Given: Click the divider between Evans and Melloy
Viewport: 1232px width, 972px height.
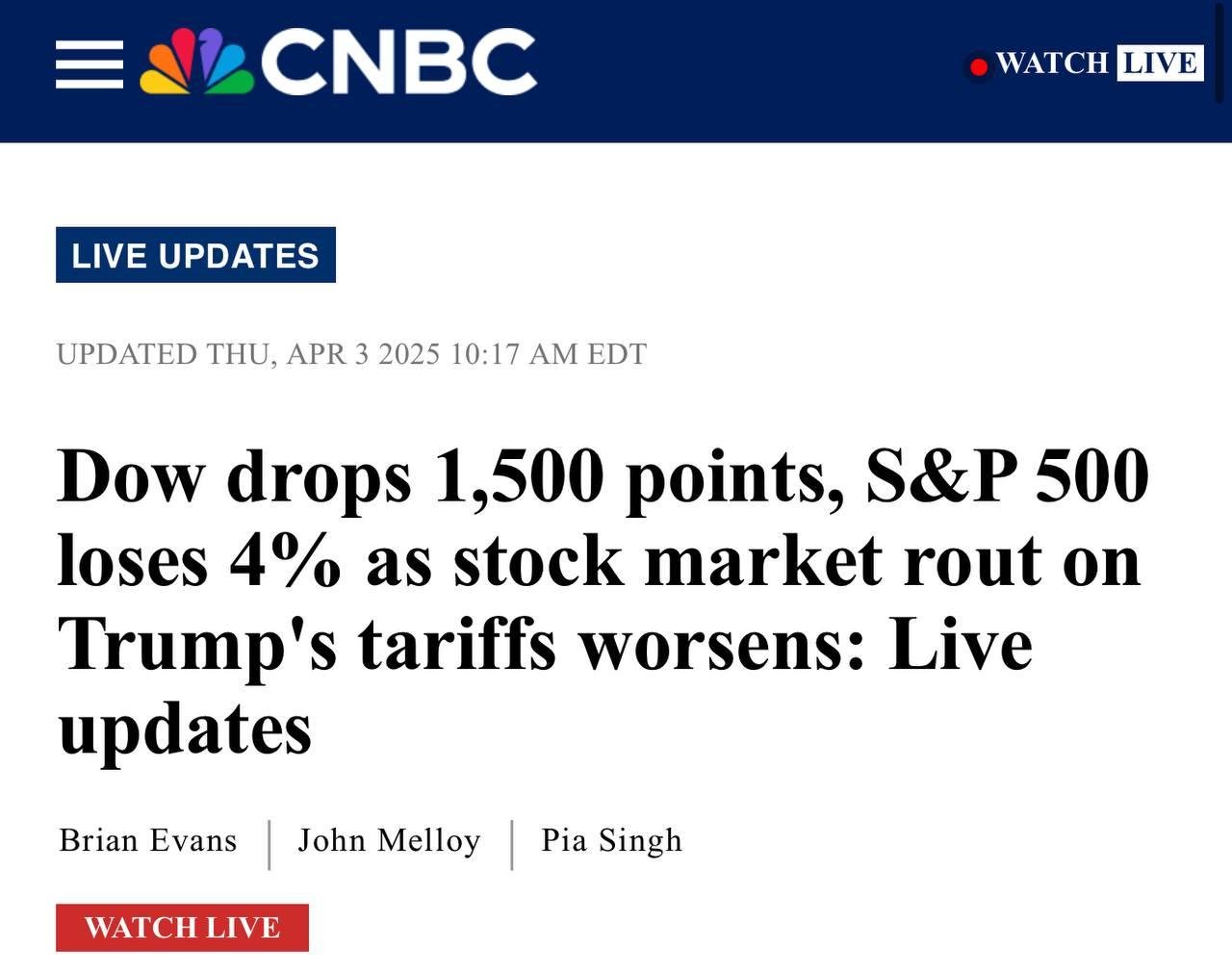Looking at the screenshot, I should pyautogui.click(x=269, y=844).
